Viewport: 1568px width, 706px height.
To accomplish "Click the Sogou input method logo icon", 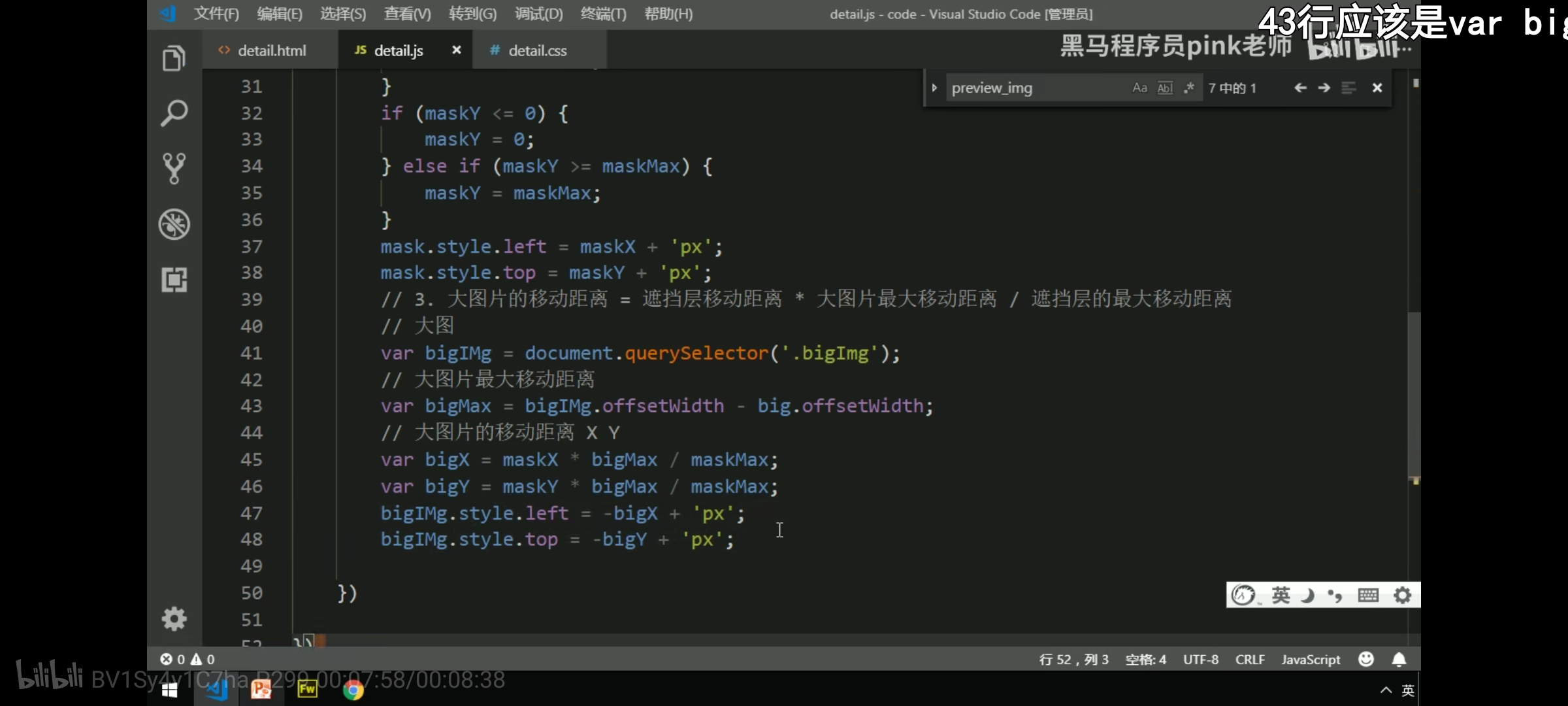I will coord(1244,595).
